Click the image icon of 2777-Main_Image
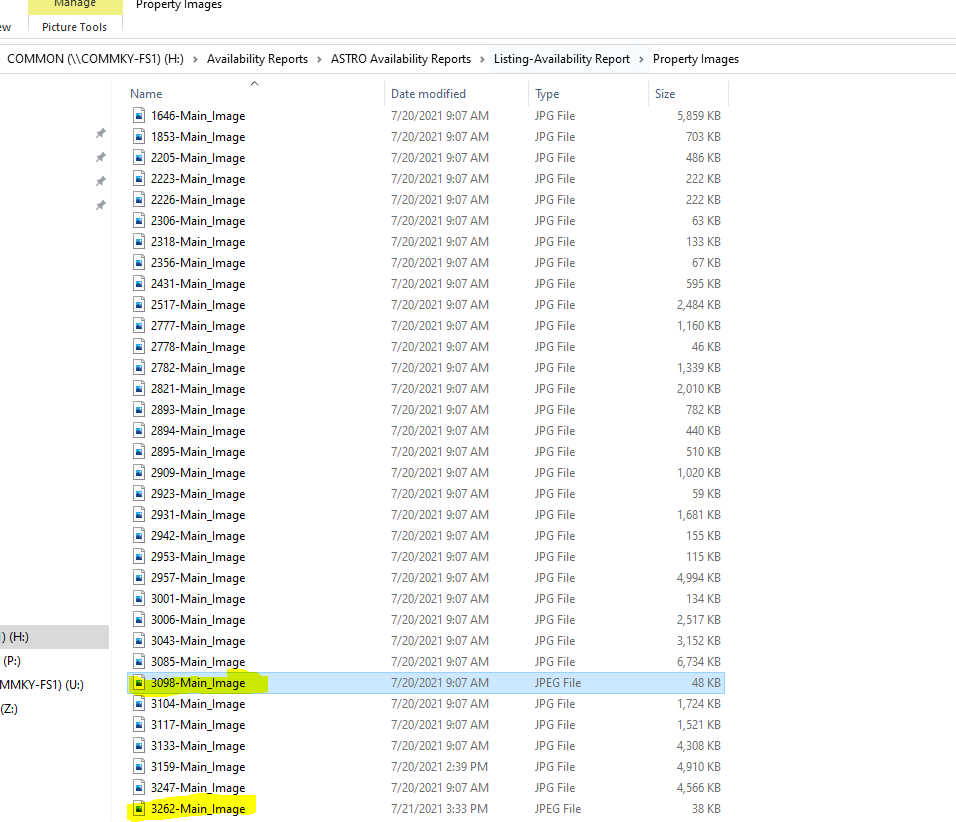Viewport: 956px width, 822px height. (x=138, y=325)
